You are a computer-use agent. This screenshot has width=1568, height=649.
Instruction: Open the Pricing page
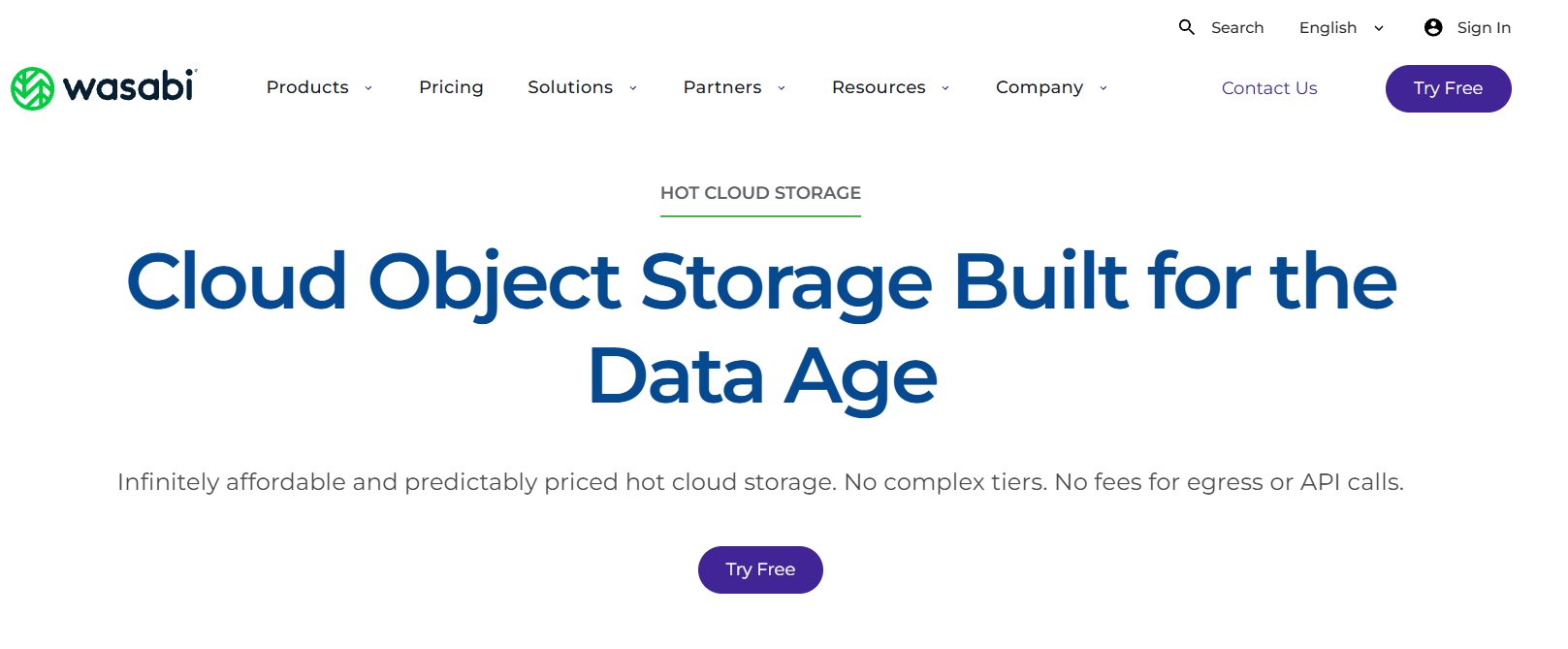[451, 87]
